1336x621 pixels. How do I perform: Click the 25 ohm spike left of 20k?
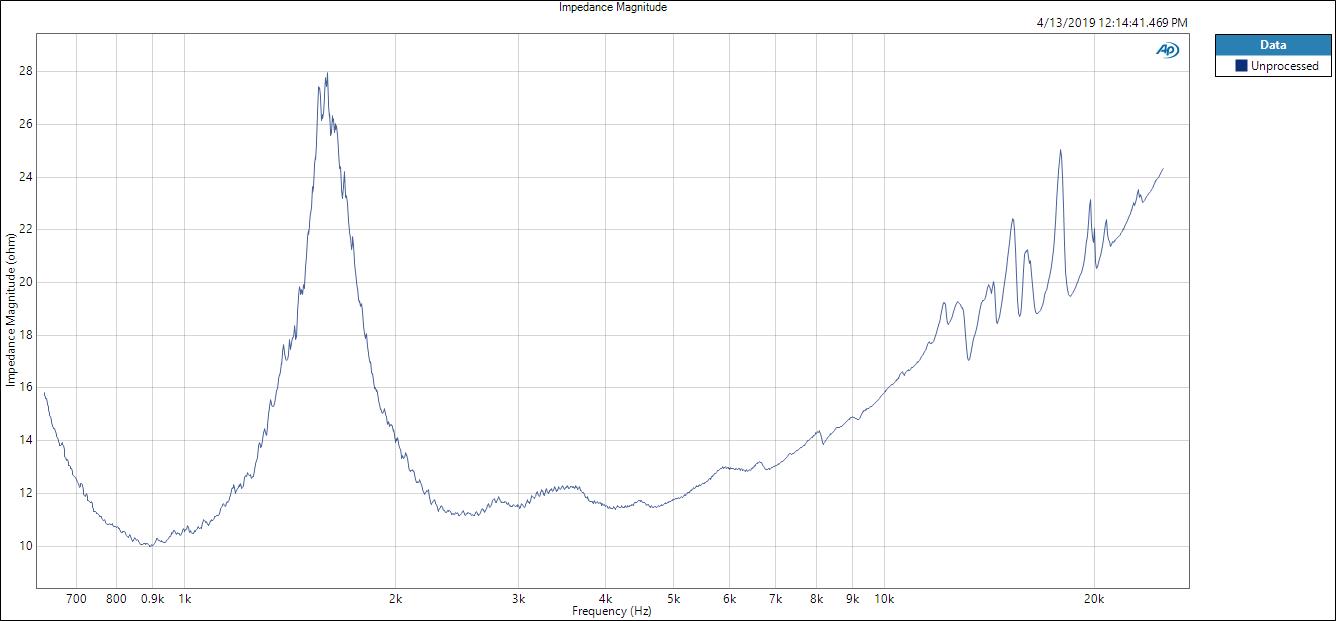click(x=1060, y=151)
